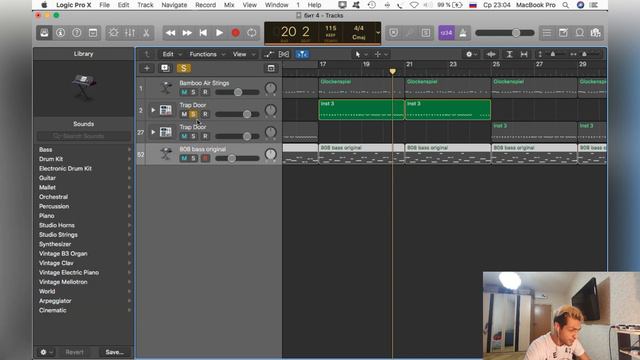This screenshot has width=640, height=360.
Task: Open the List Editors button
Action: 547,33
